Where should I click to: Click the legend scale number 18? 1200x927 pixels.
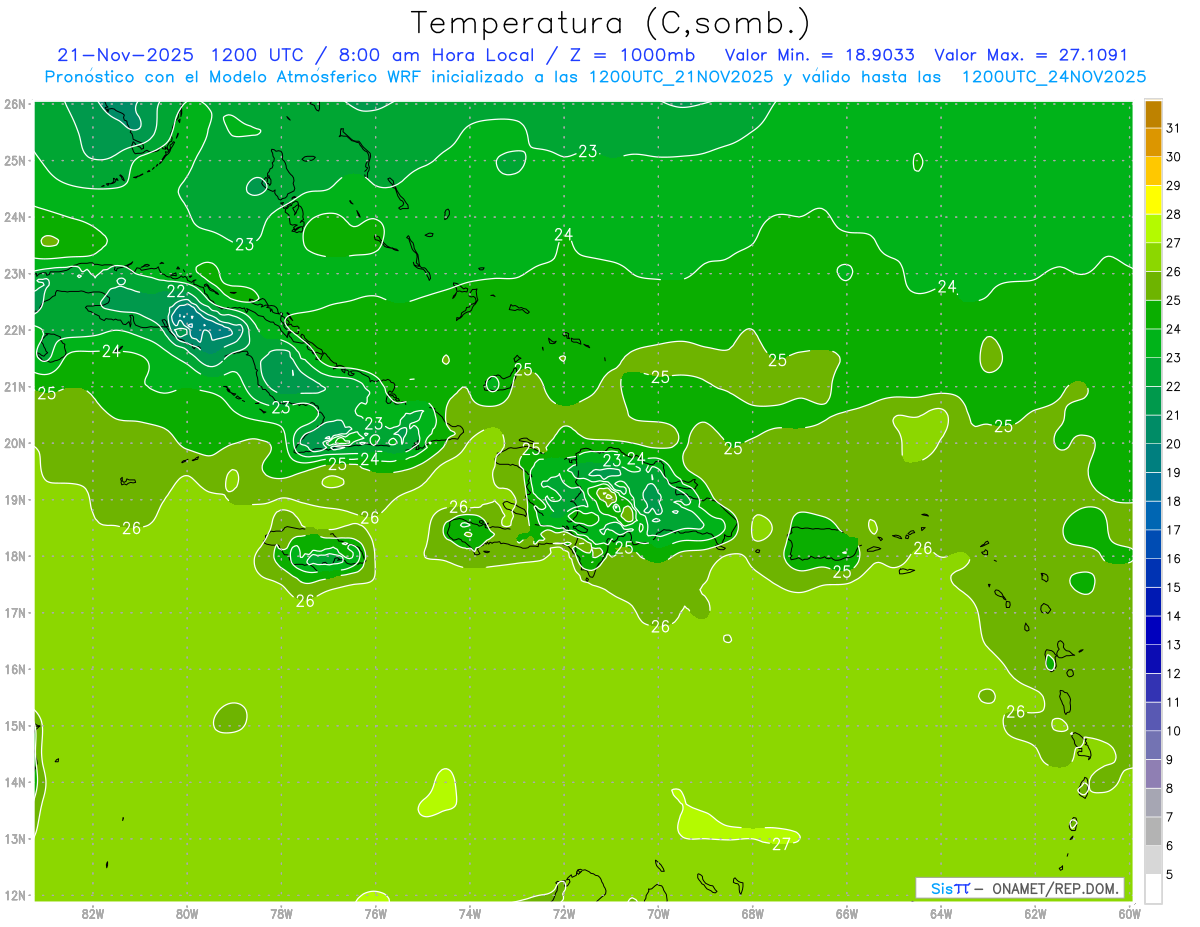point(1173,501)
